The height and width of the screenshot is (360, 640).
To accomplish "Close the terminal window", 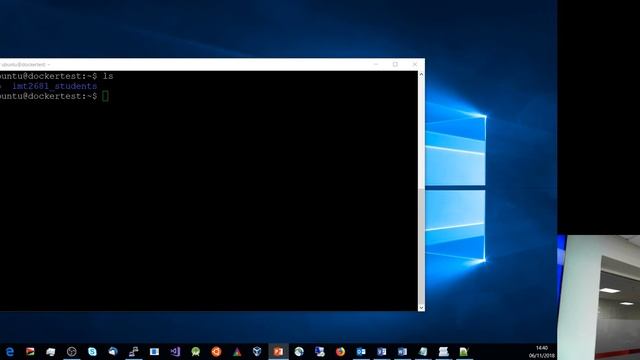I will point(415,64).
